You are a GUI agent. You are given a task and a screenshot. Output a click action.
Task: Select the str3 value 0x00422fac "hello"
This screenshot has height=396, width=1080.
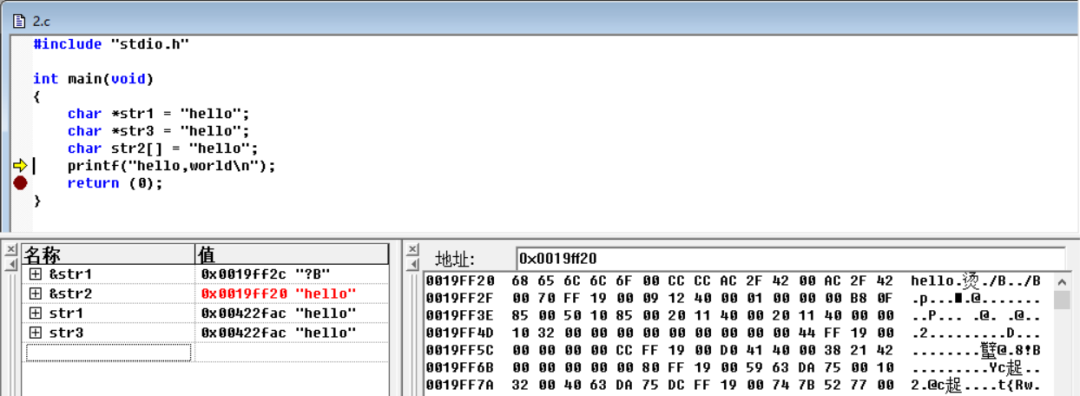(279, 333)
